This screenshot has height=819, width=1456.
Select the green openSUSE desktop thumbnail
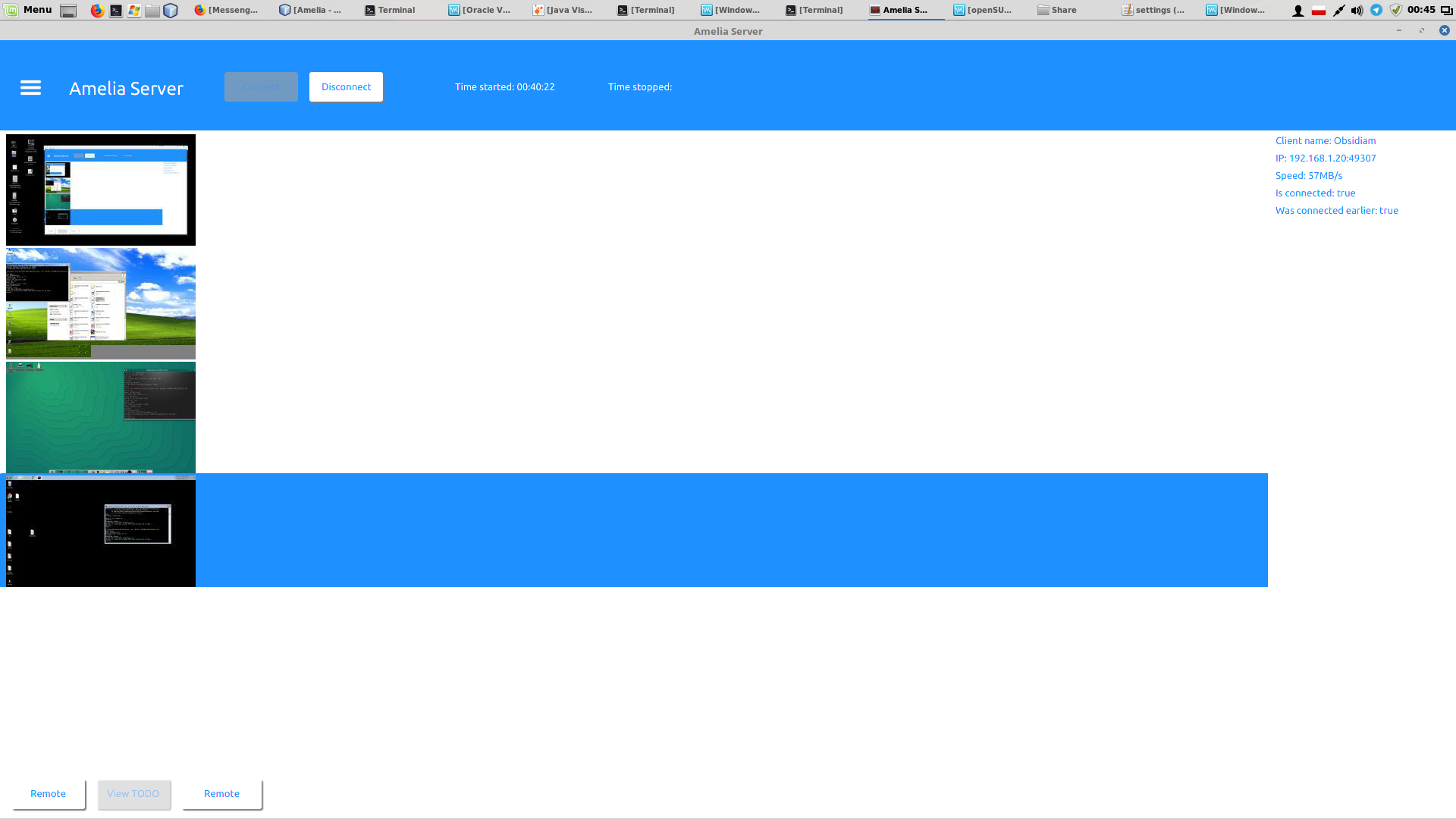pos(101,417)
